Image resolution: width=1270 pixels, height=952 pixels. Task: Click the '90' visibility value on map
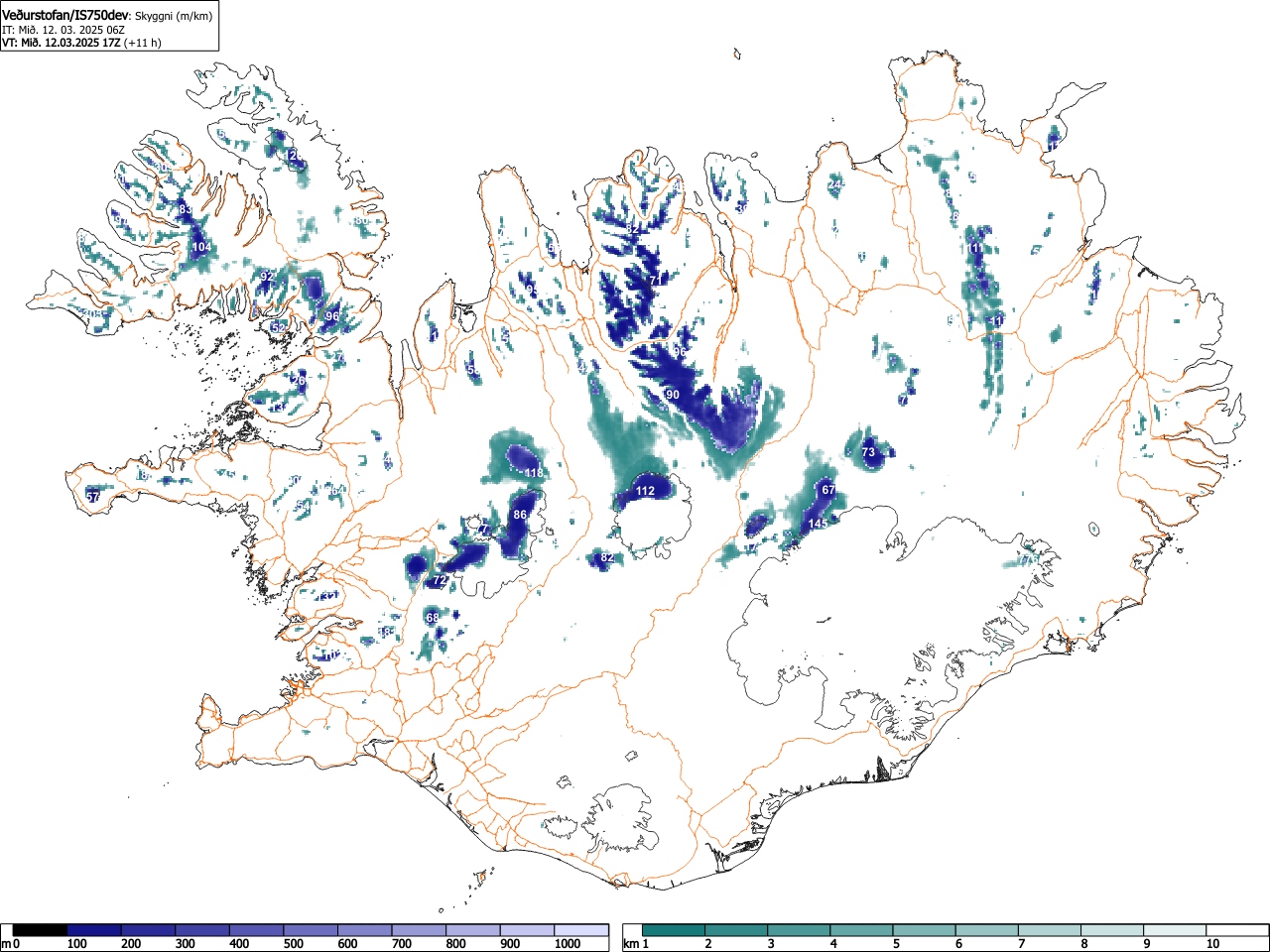click(x=673, y=395)
